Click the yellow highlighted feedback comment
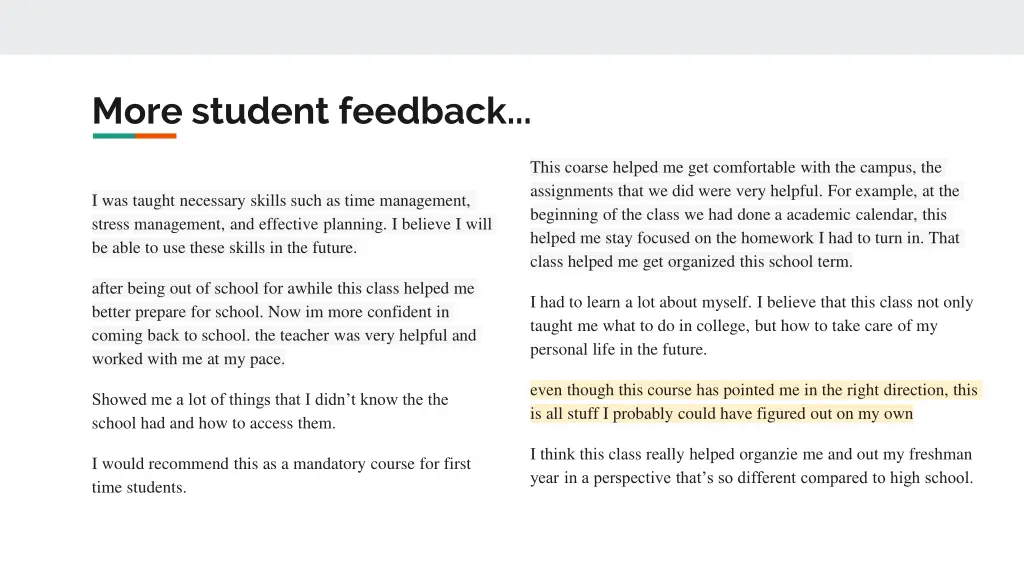The width and height of the screenshot is (1024, 576). point(753,401)
